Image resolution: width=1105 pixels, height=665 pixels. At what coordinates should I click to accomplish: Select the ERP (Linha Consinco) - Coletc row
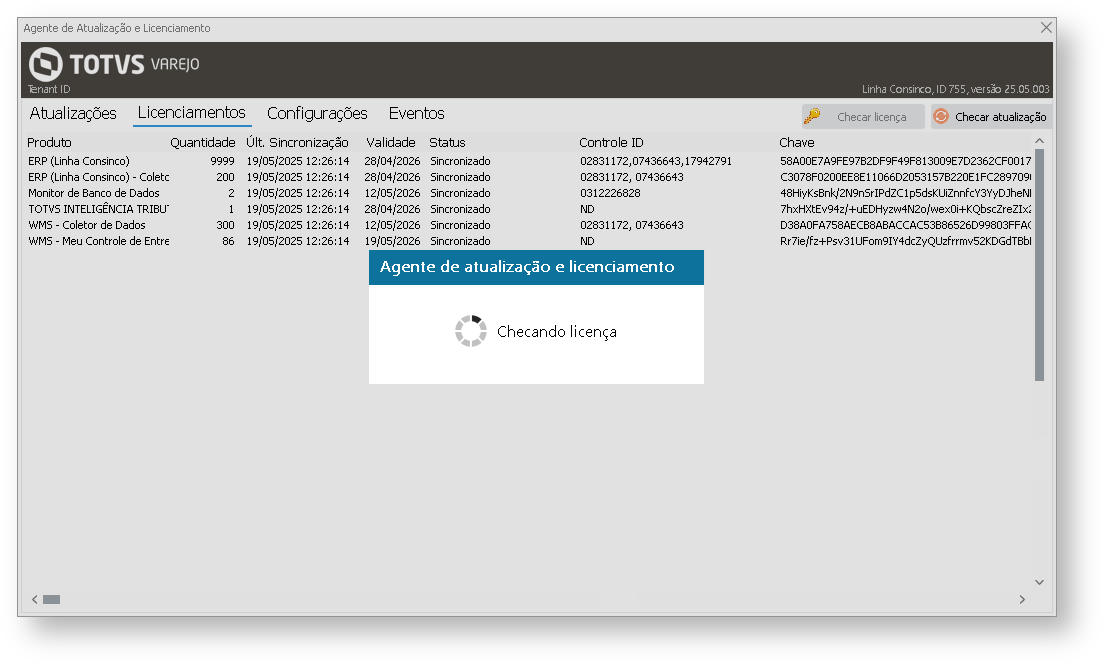529,178
